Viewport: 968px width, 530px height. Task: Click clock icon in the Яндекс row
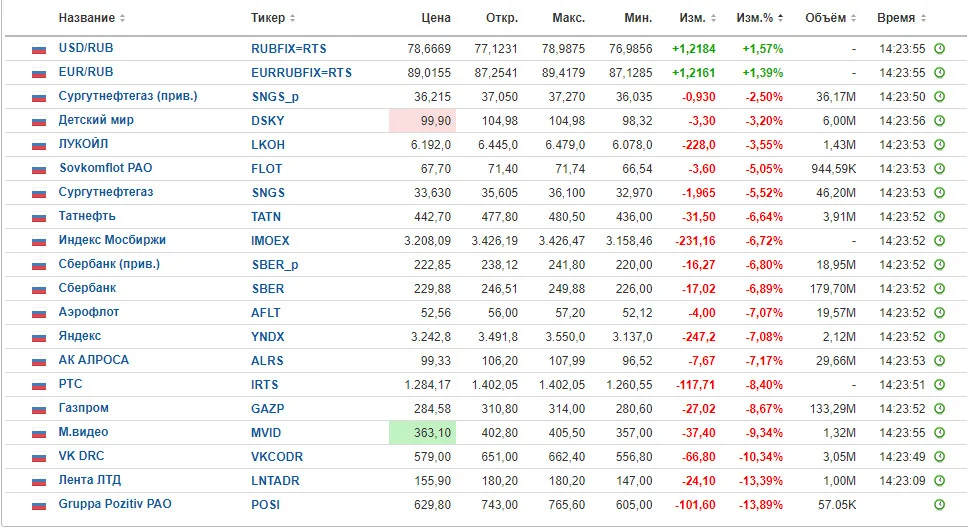click(939, 336)
